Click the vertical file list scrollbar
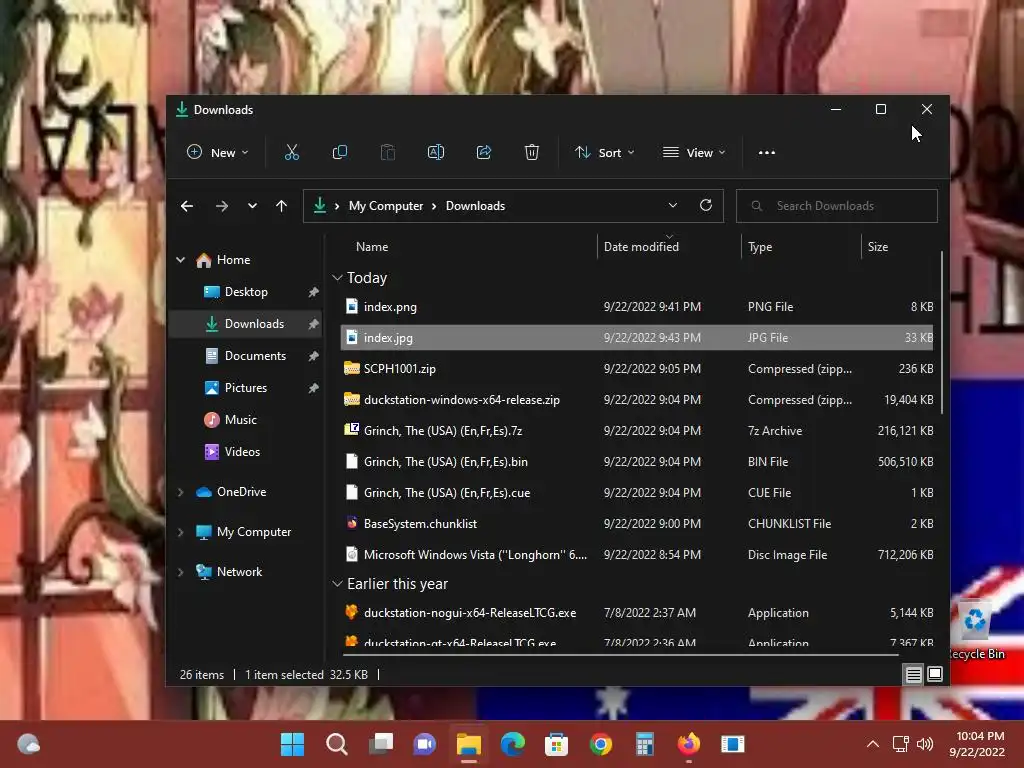 pos(942,333)
